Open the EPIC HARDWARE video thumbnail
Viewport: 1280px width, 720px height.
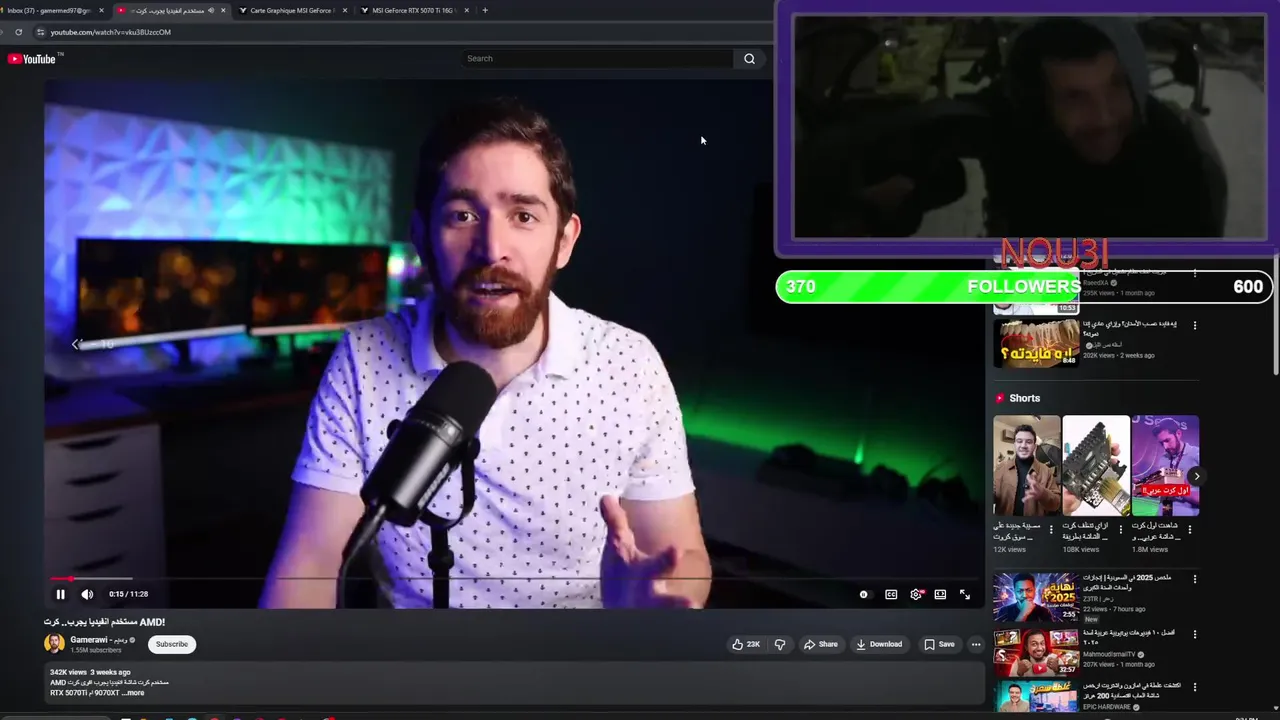pos(1036,696)
